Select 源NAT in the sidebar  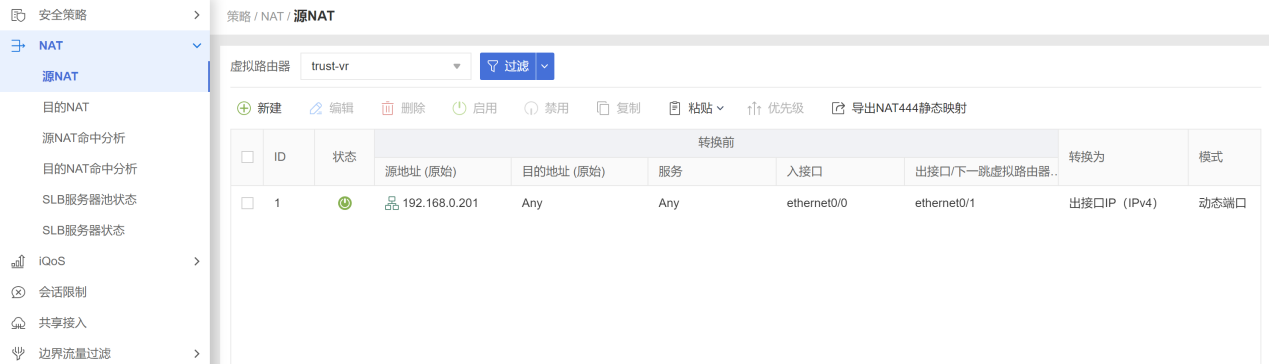coord(60,76)
